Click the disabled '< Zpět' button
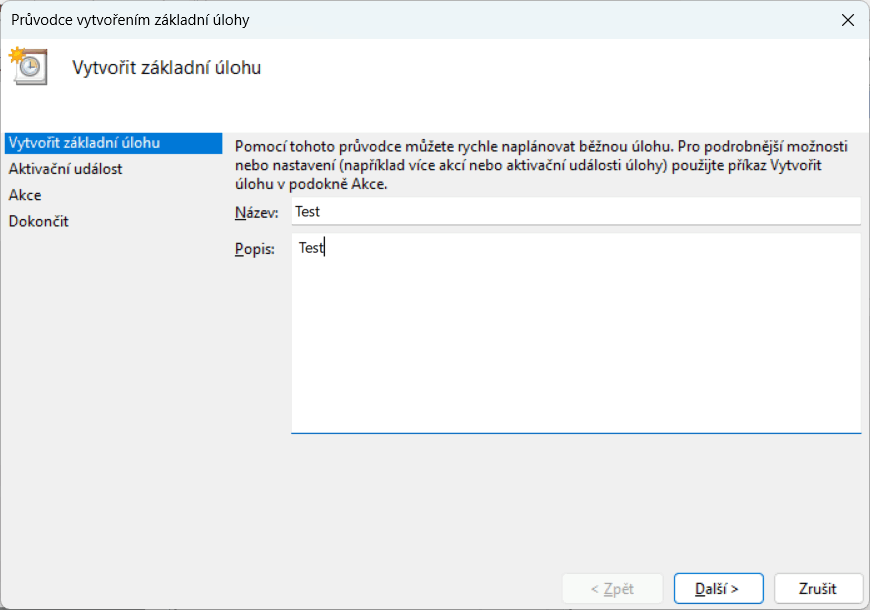The image size is (870, 610). pos(612,588)
